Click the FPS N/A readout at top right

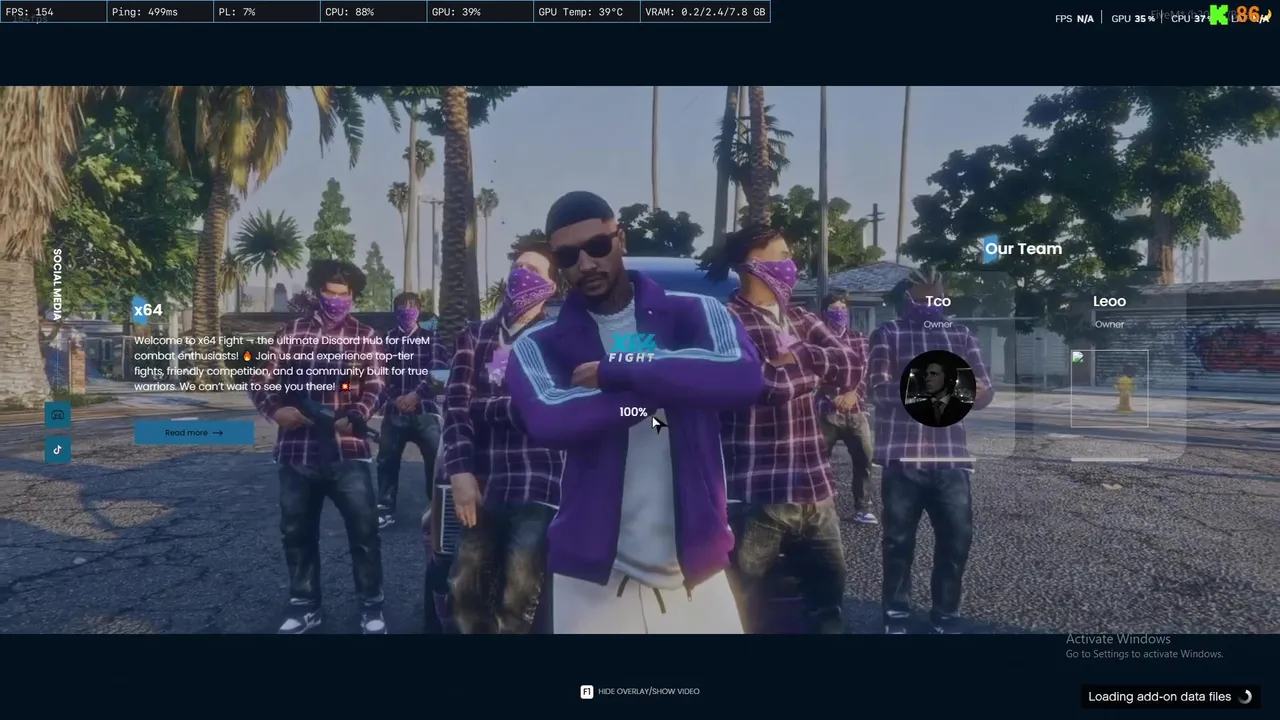[1074, 19]
